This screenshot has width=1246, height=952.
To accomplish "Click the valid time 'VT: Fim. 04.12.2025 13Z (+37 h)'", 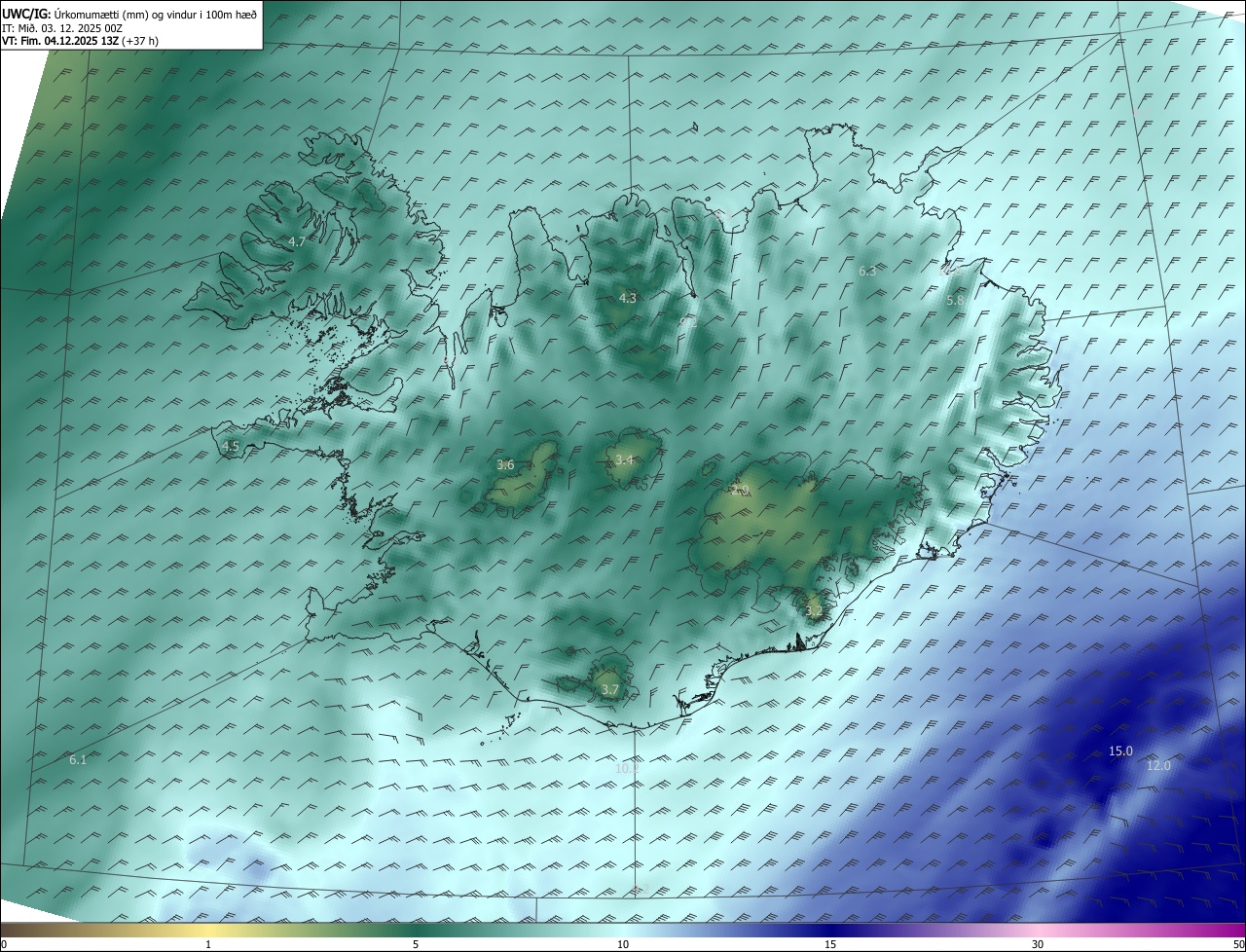I will 80,41.
